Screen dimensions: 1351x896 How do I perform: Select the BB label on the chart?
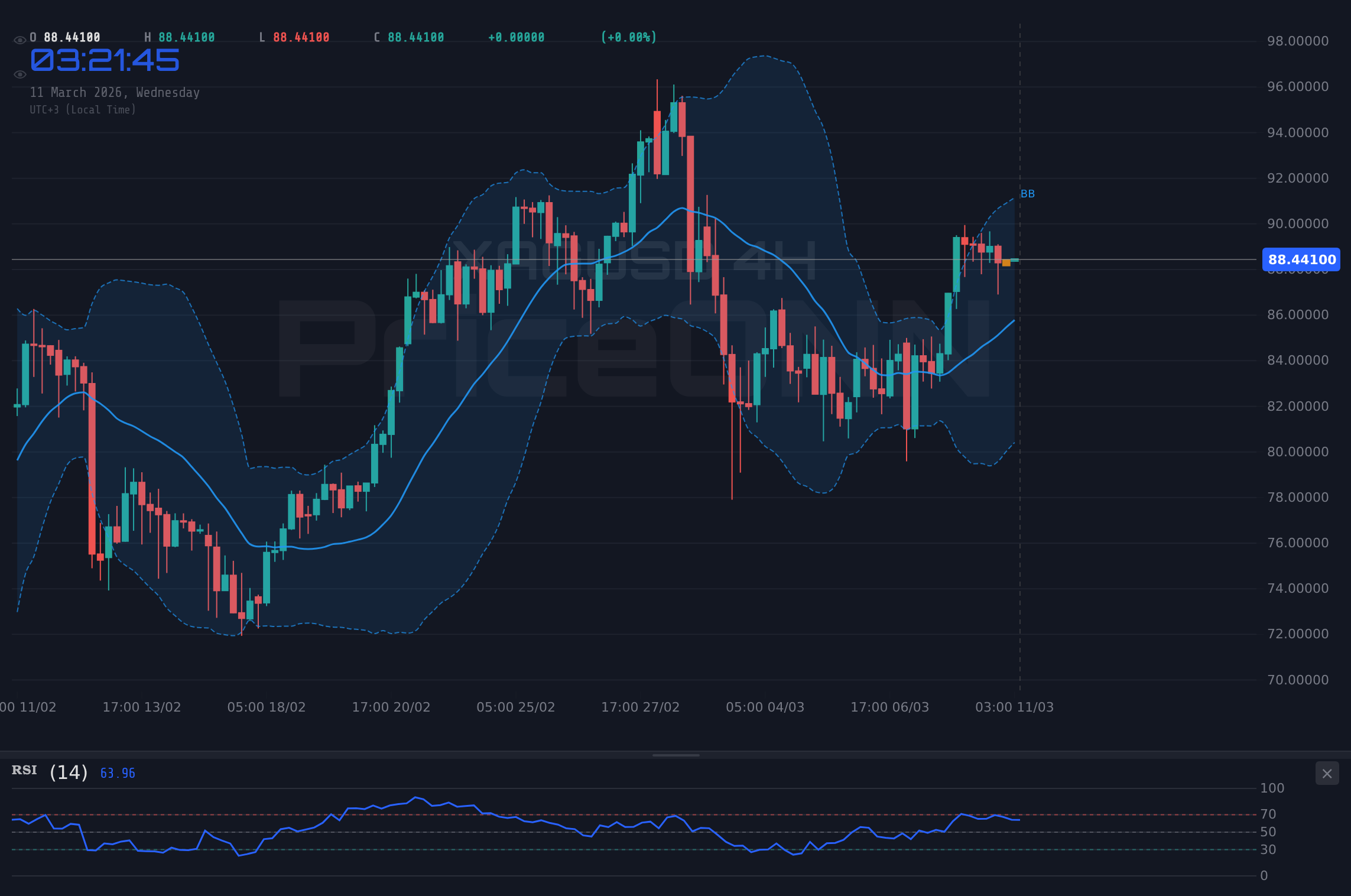1027,193
